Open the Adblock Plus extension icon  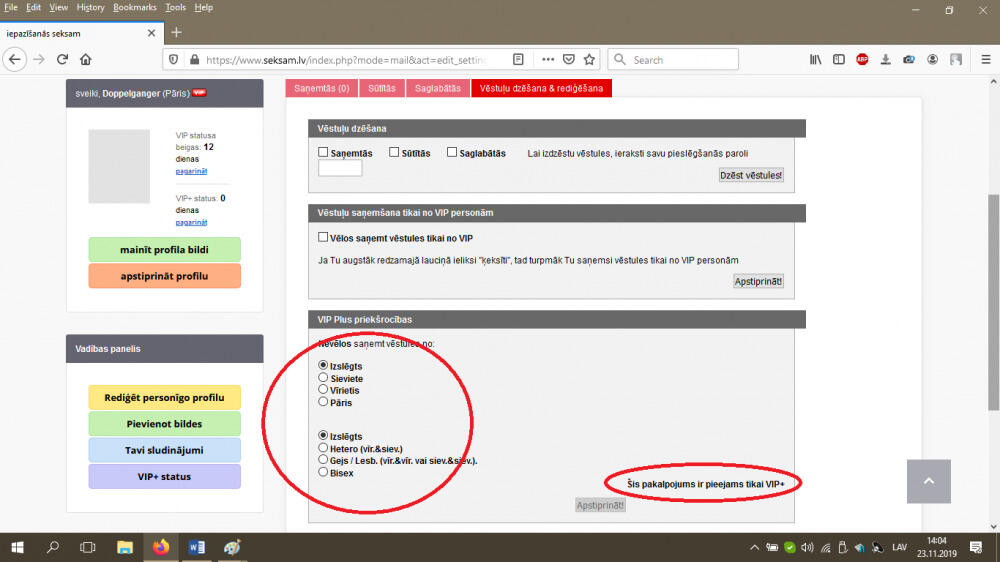(x=862, y=60)
